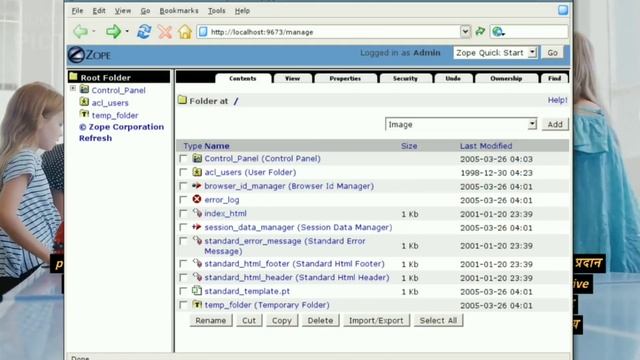640x360 pixels.
Task: Click the acl_users User Folder row icon
Action: pyautogui.click(x=197, y=172)
